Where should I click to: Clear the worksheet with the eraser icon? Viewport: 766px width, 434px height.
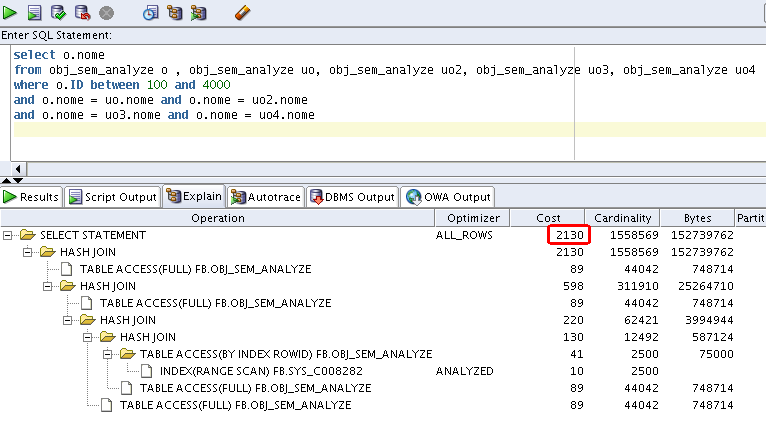(x=242, y=13)
